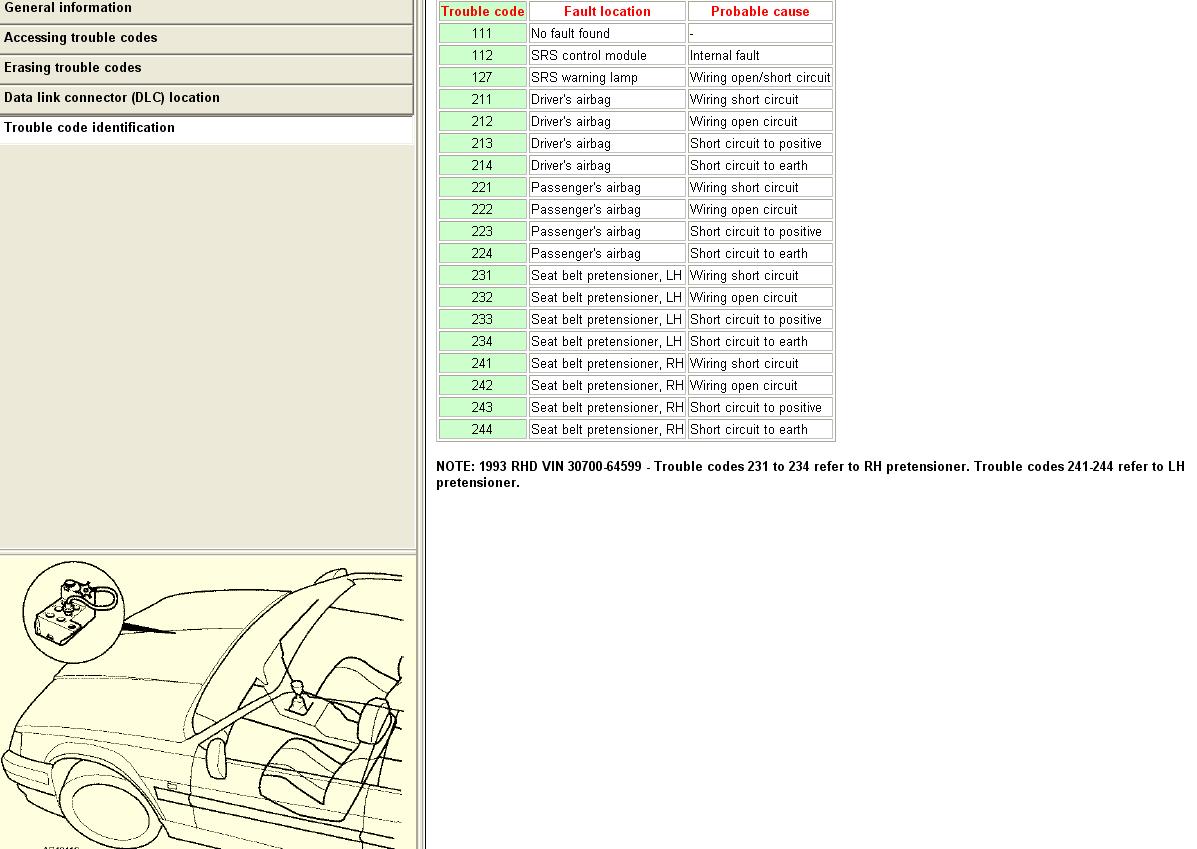The height and width of the screenshot is (849, 1197).
Task: Select Trouble code identification entry
Action: coord(90,128)
